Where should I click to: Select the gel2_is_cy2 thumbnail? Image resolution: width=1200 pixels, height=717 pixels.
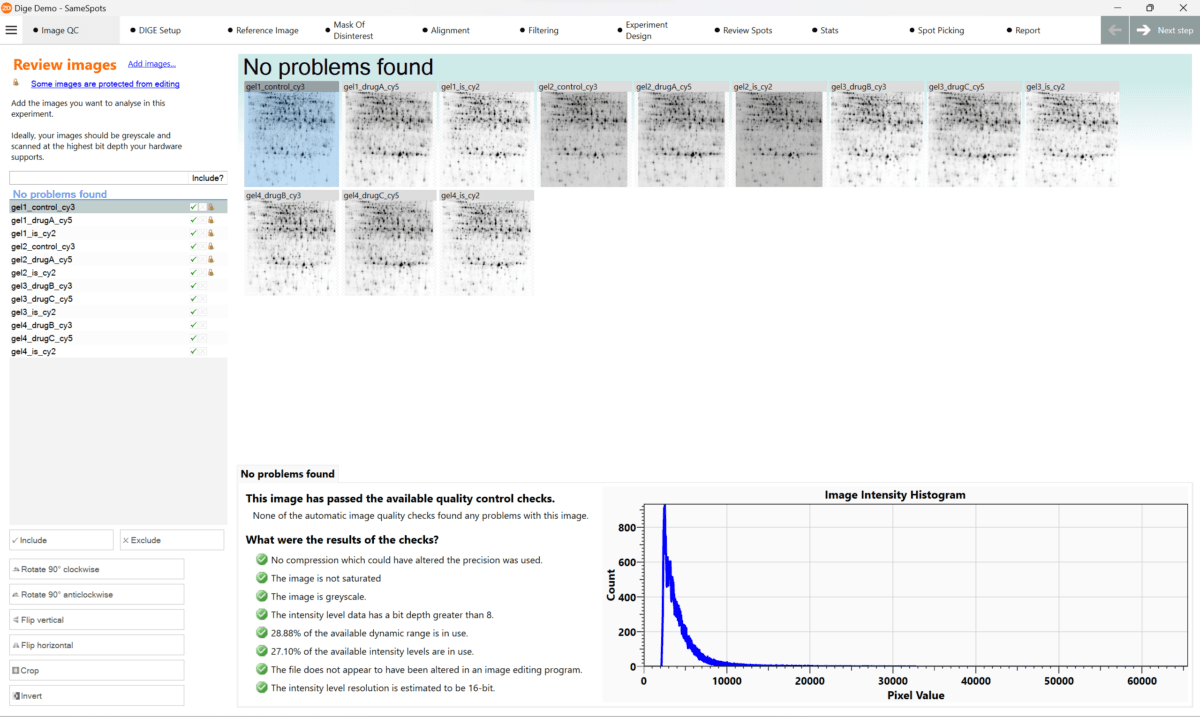pos(779,139)
